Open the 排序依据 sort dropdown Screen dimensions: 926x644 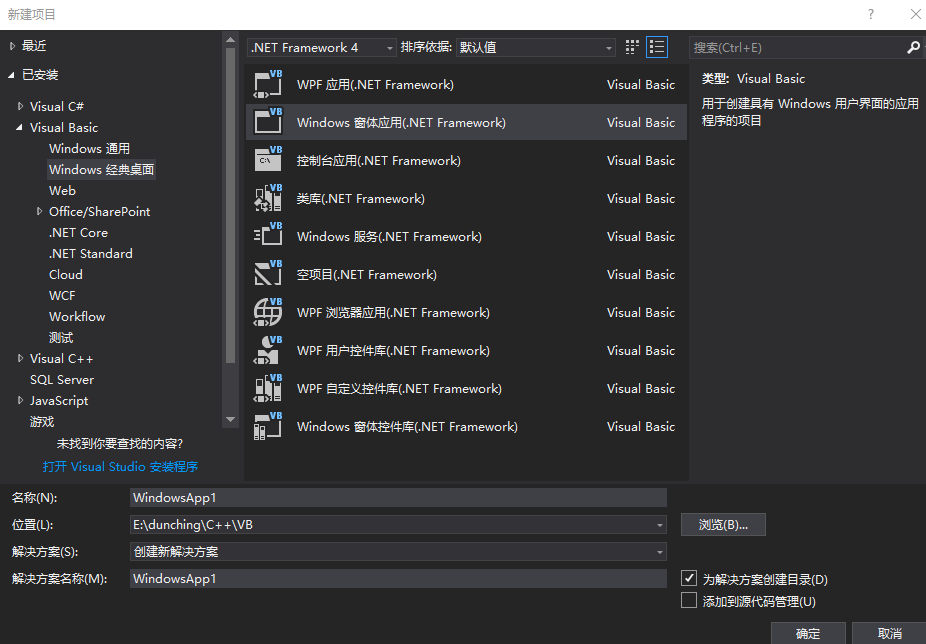pyautogui.click(x=536, y=47)
